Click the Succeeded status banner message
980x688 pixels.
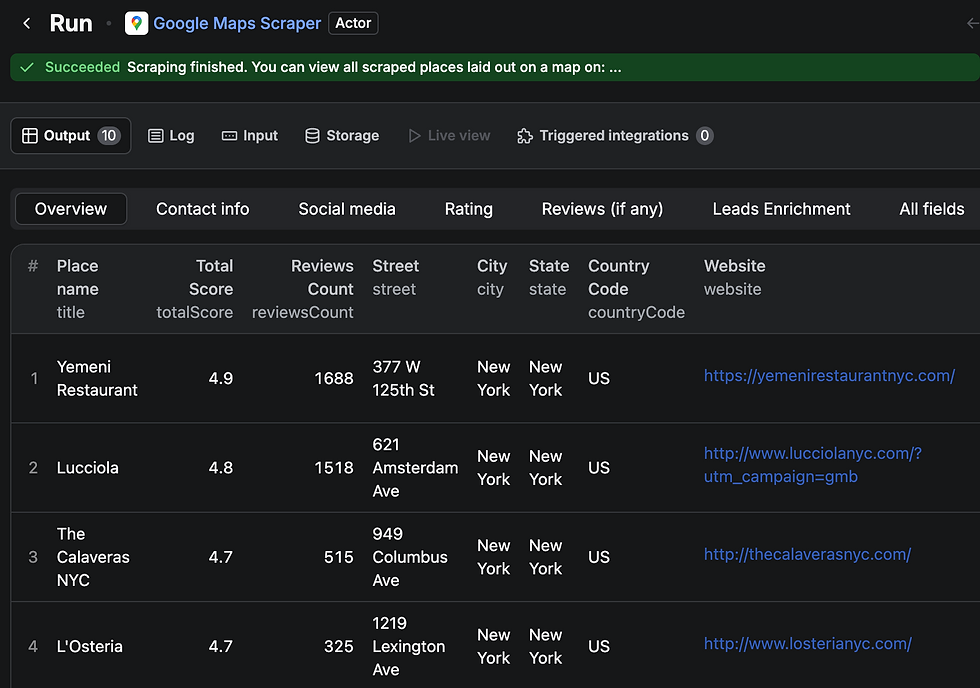click(x=337, y=67)
